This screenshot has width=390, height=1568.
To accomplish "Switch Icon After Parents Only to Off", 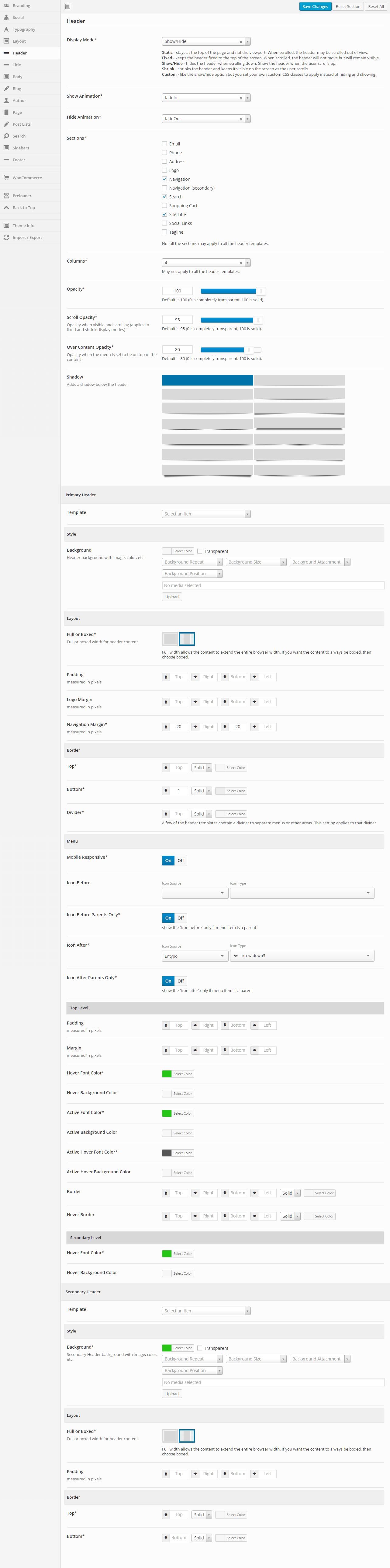I will (x=181, y=981).
